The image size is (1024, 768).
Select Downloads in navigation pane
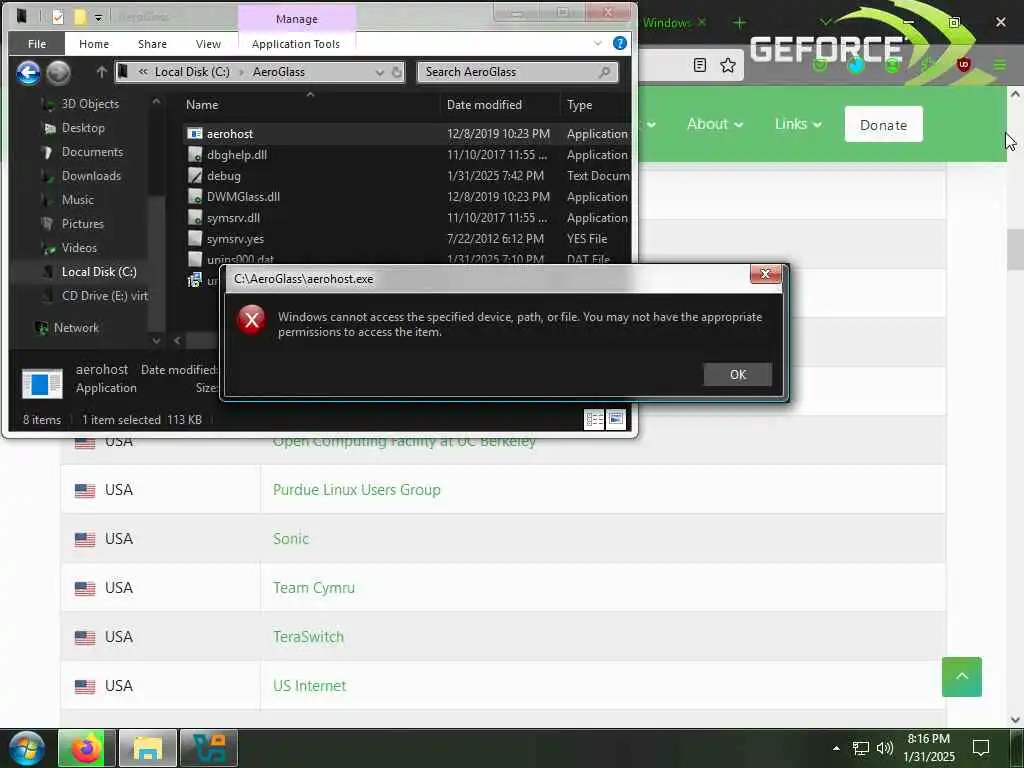pyautogui.click(x=91, y=176)
